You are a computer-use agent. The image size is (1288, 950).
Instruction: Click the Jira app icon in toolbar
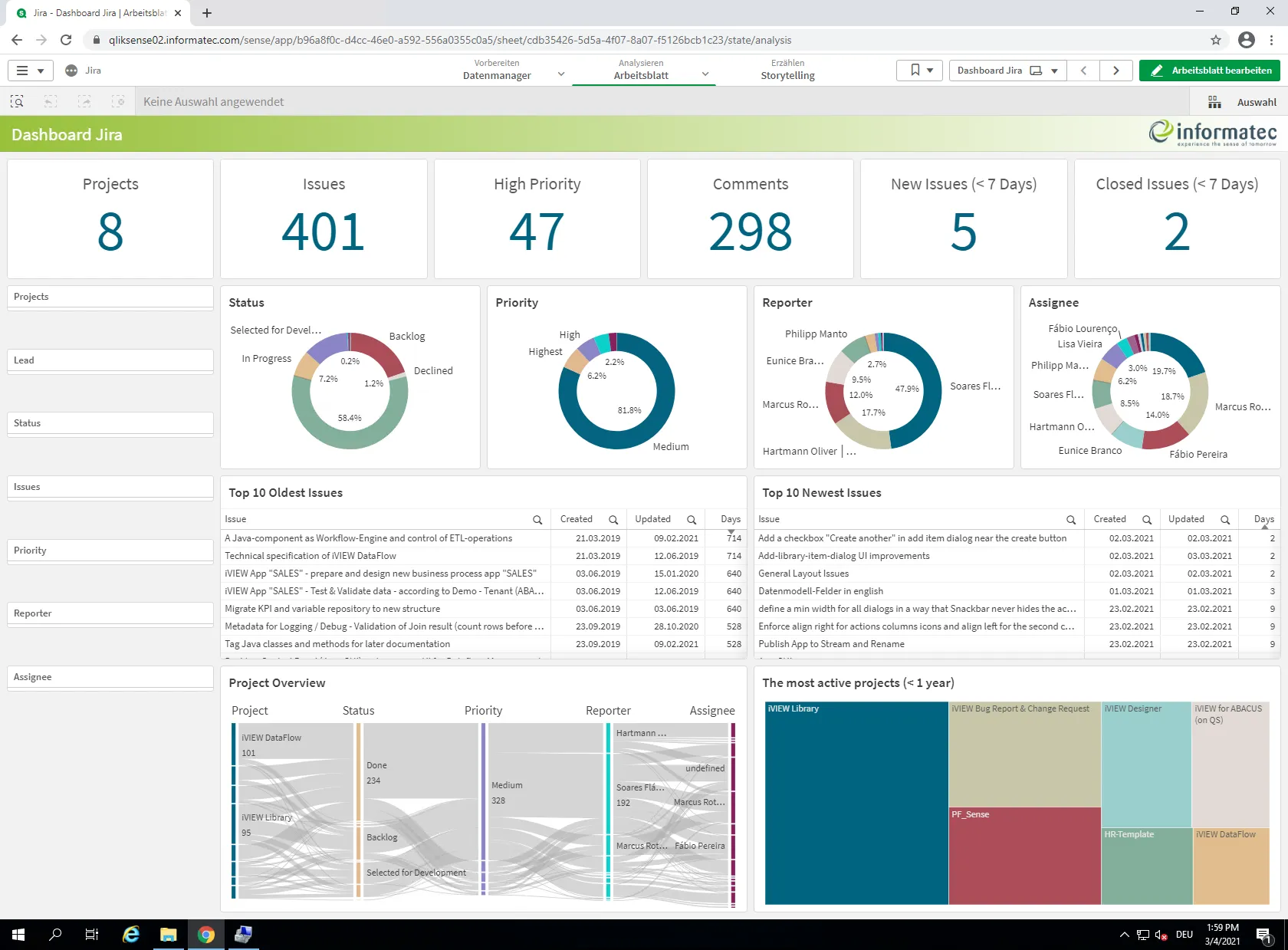click(71, 71)
